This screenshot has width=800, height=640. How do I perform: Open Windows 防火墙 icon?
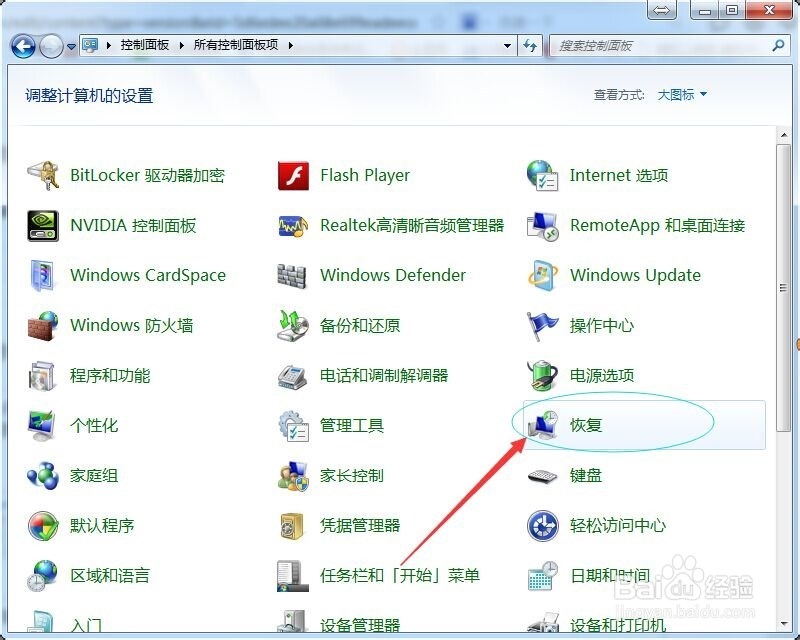pyautogui.click(x=43, y=326)
